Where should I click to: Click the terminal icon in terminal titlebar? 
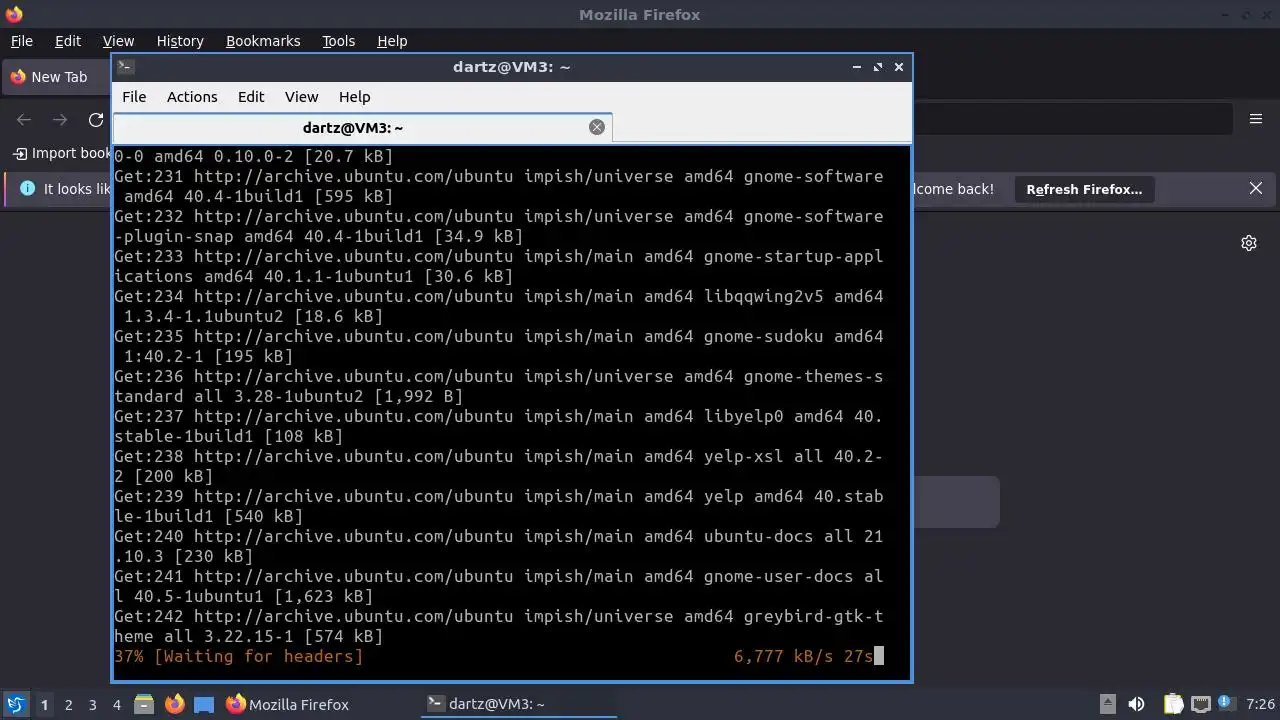(125, 67)
